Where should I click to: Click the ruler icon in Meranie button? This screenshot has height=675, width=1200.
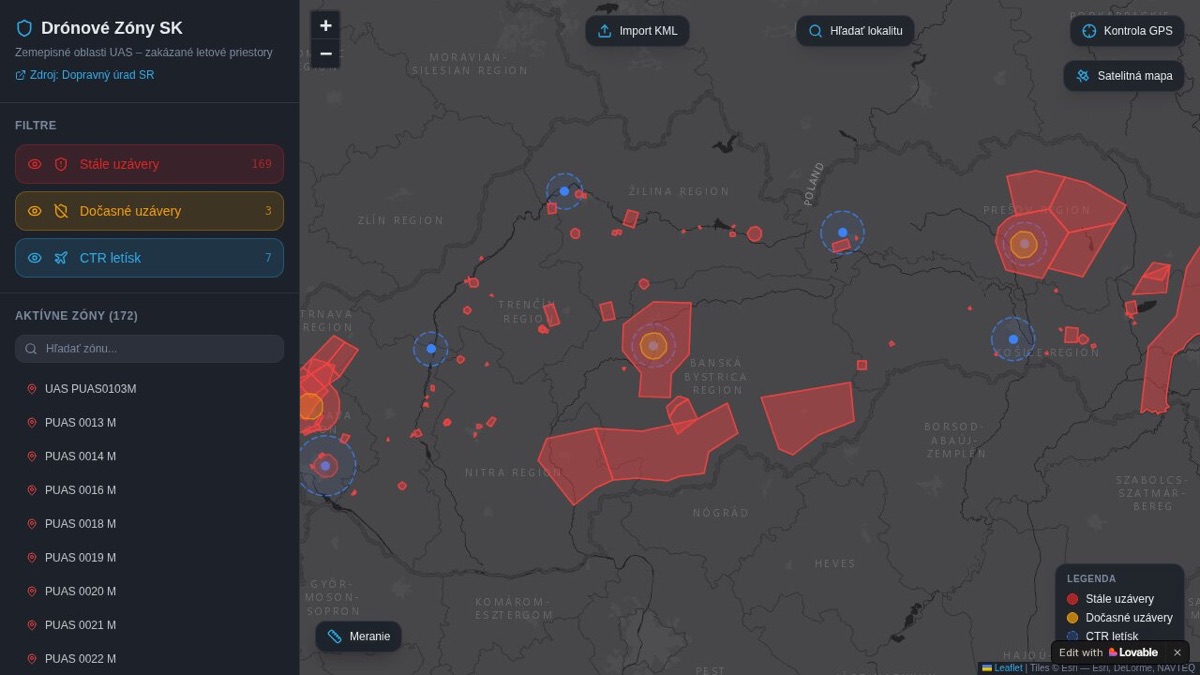coord(335,636)
